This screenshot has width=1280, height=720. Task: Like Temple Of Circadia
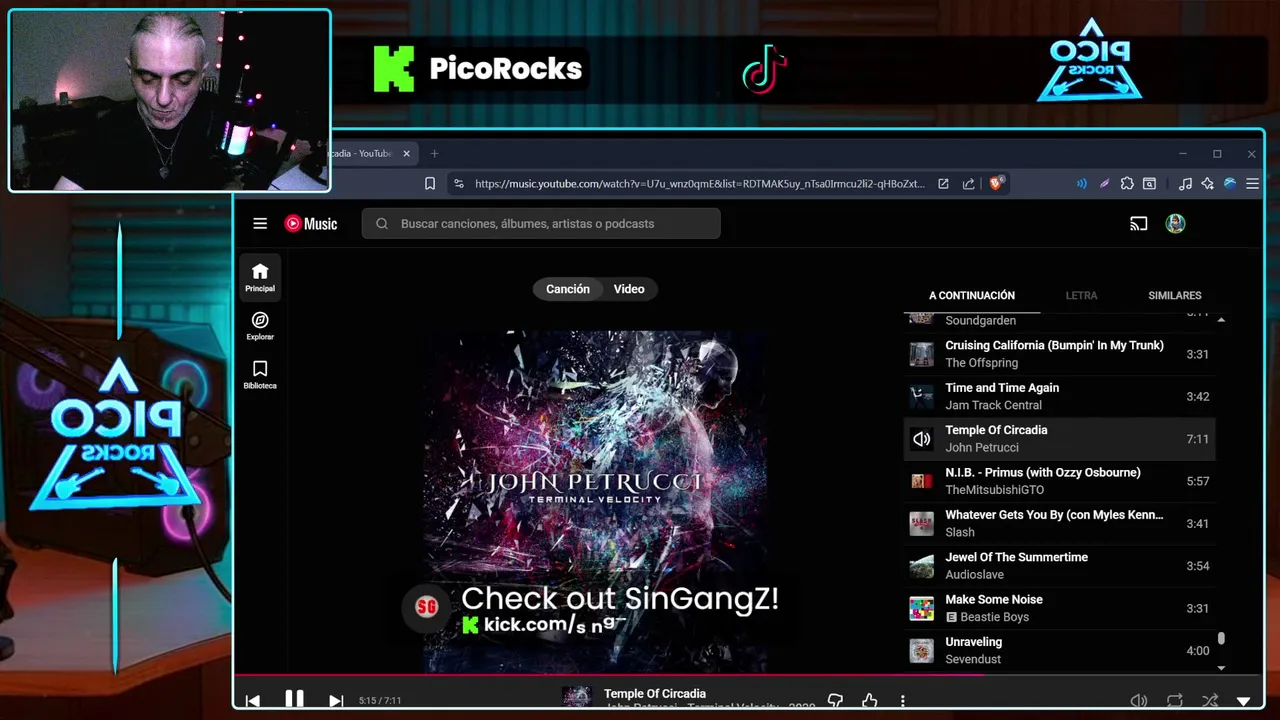869,701
